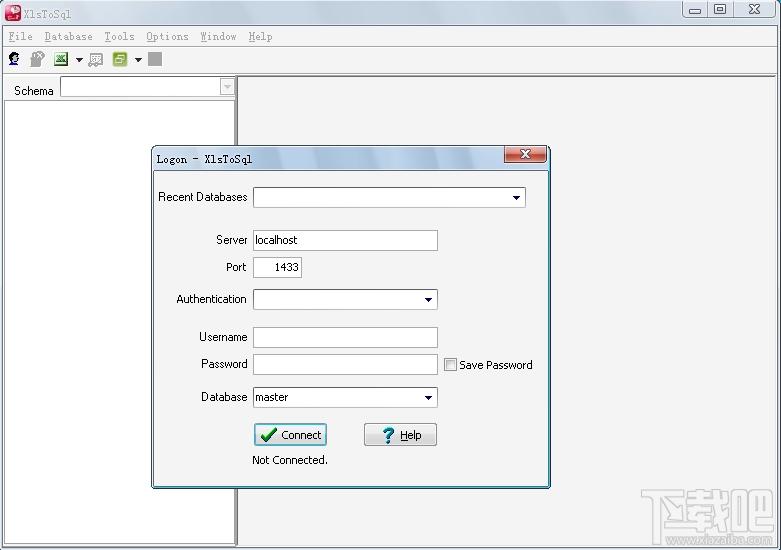
Task: Expand the Authentication dropdown
Action: 428,300
